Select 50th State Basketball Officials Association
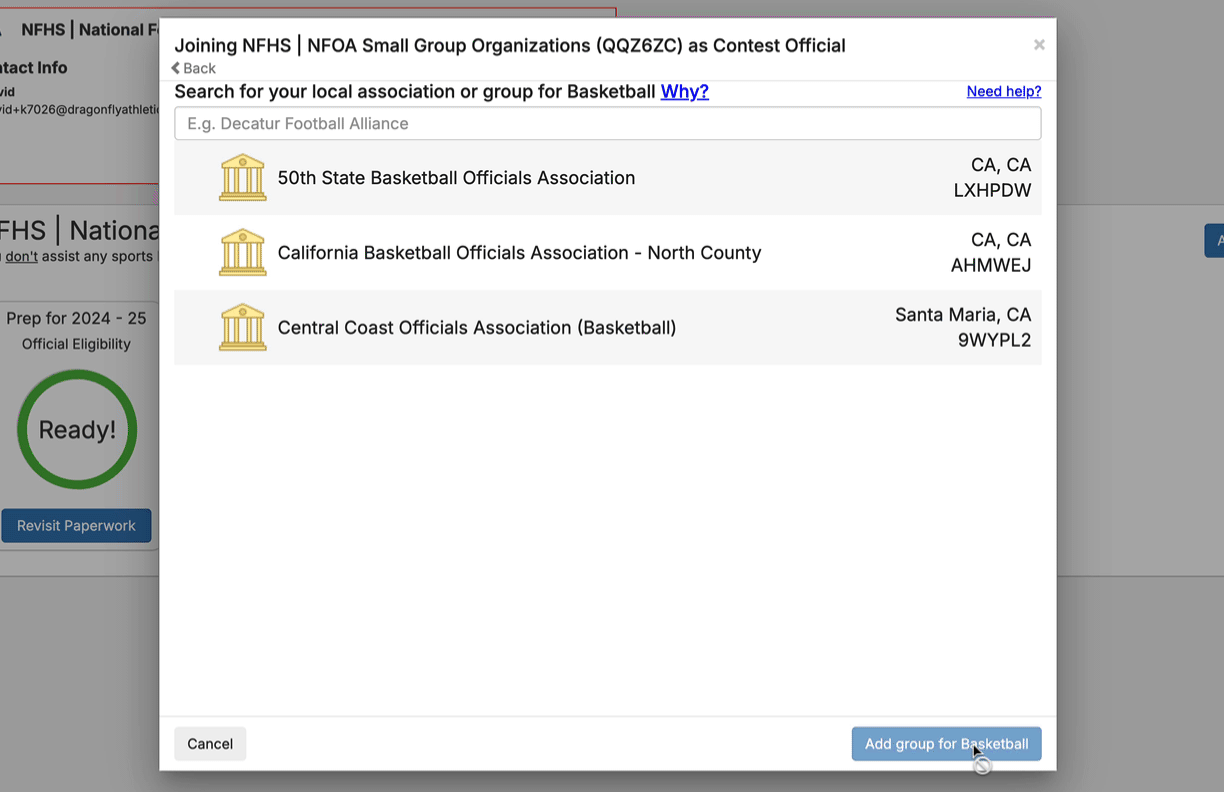The image size is (1224, 792). pos(456,178)
